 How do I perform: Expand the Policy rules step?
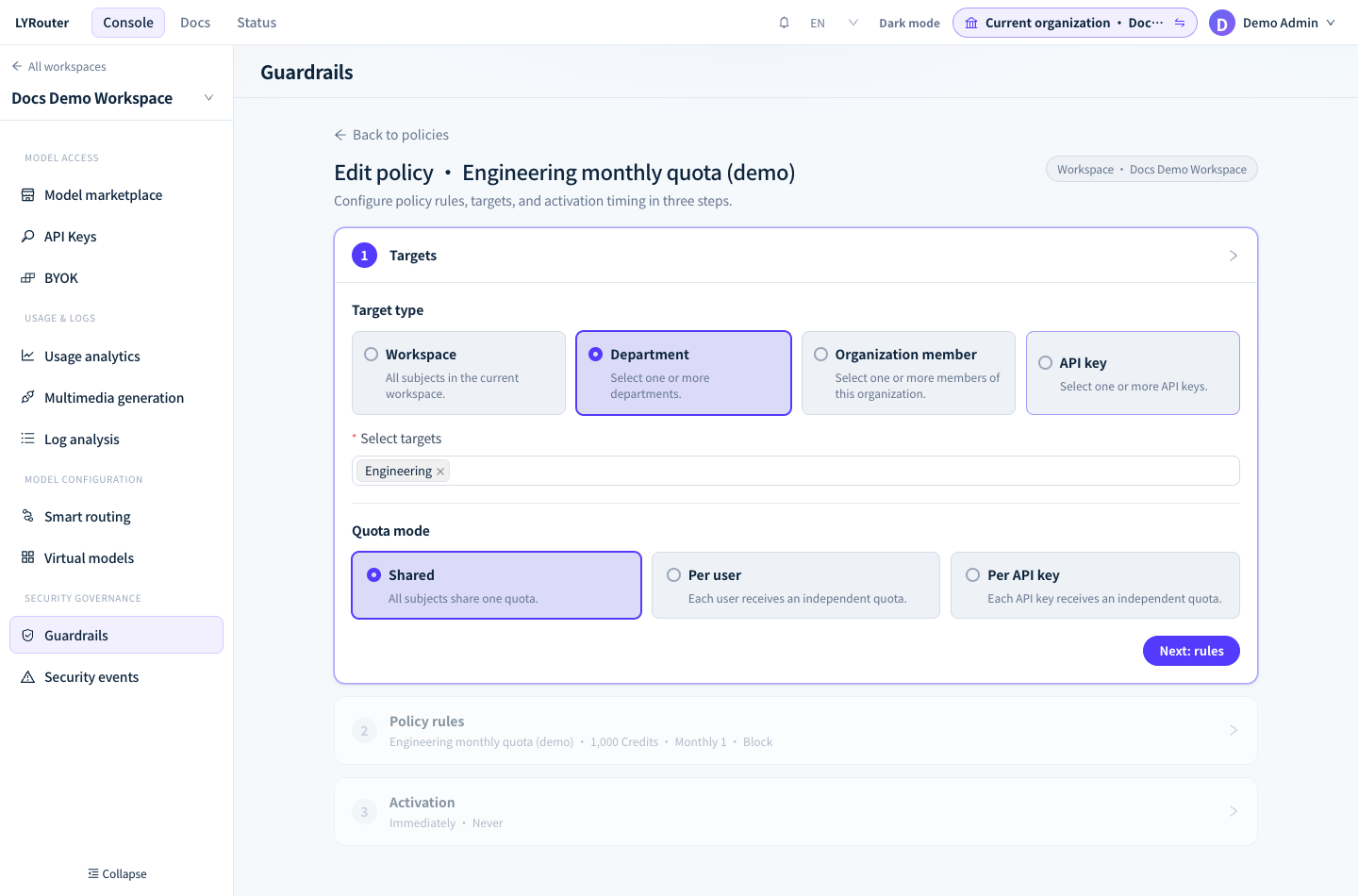(x=796, y=731)
